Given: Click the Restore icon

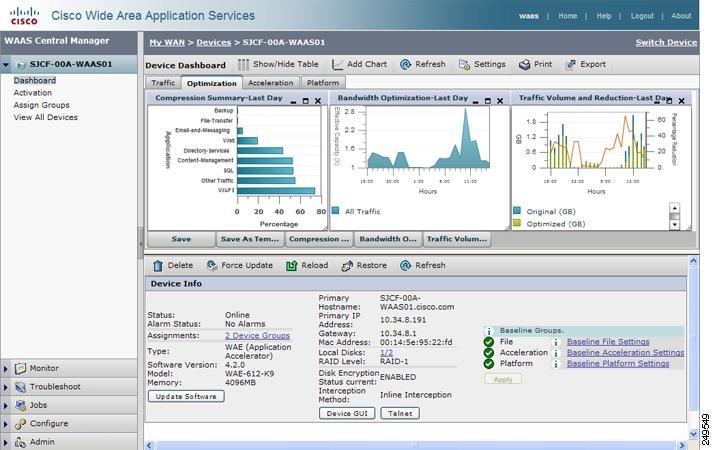Looking at the screenshot, I should click(347, 266).
